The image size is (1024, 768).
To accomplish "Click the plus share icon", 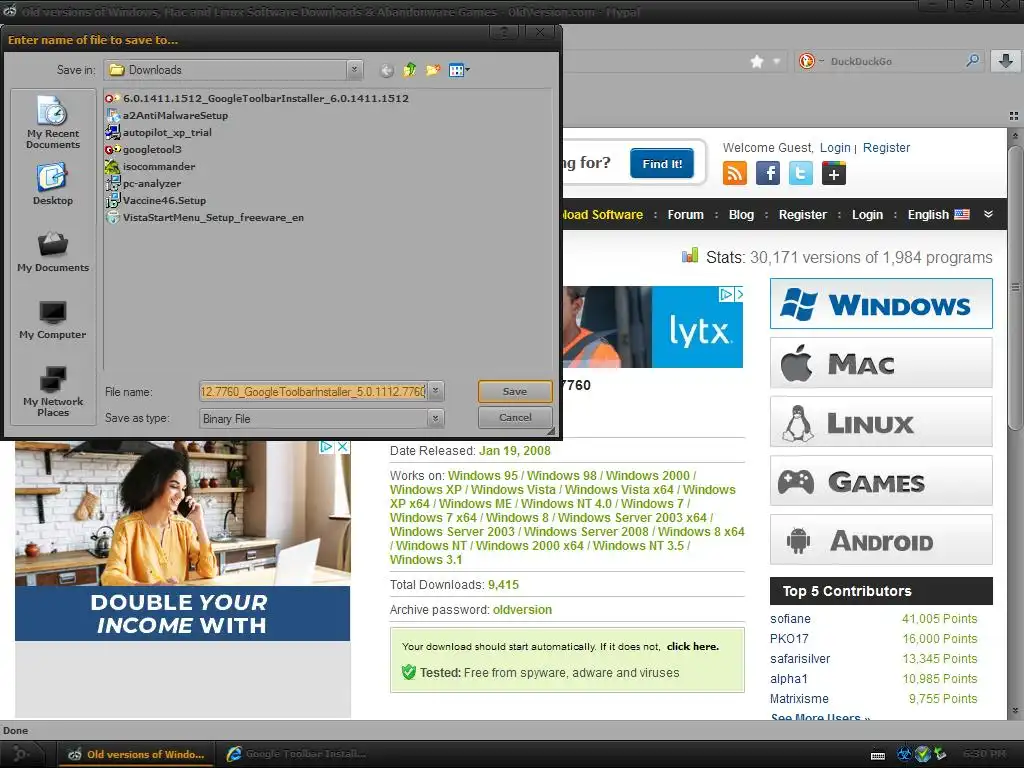I will 834,173.
